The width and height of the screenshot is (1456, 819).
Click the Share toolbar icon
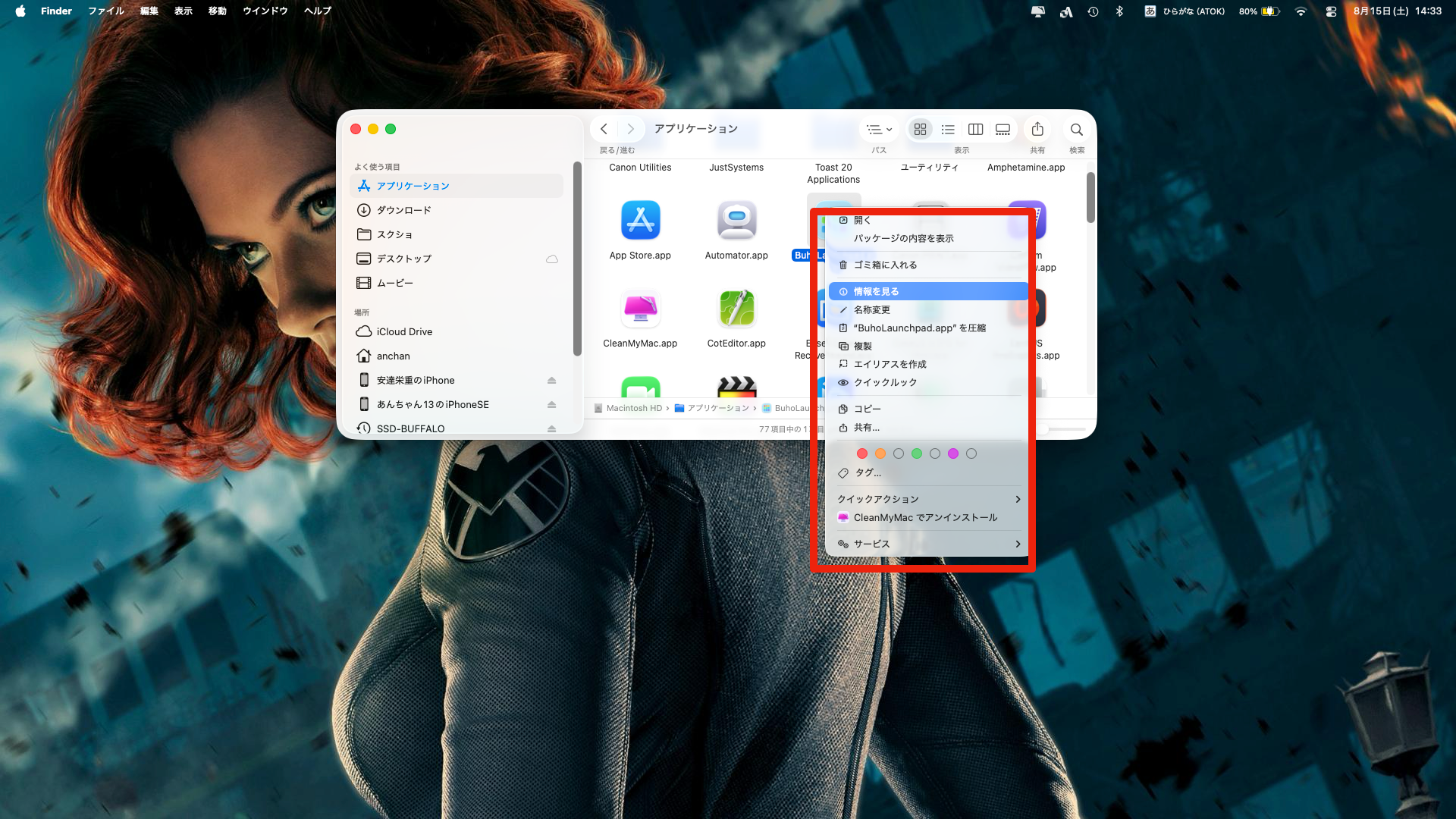pyautogui.click(x=1037, y=129)
